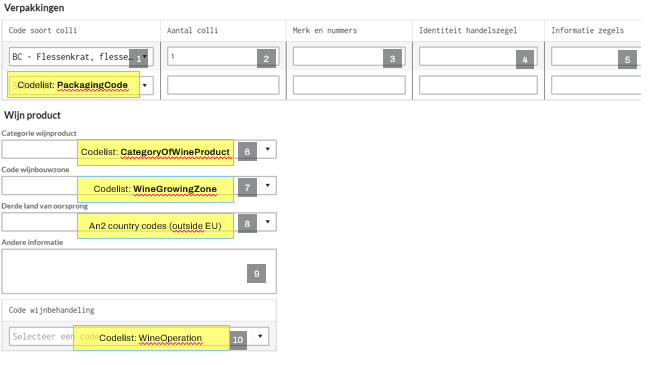
Task: Expand the Categorie wijnproduct dropdown arrow
Action: tap(268, 149)
